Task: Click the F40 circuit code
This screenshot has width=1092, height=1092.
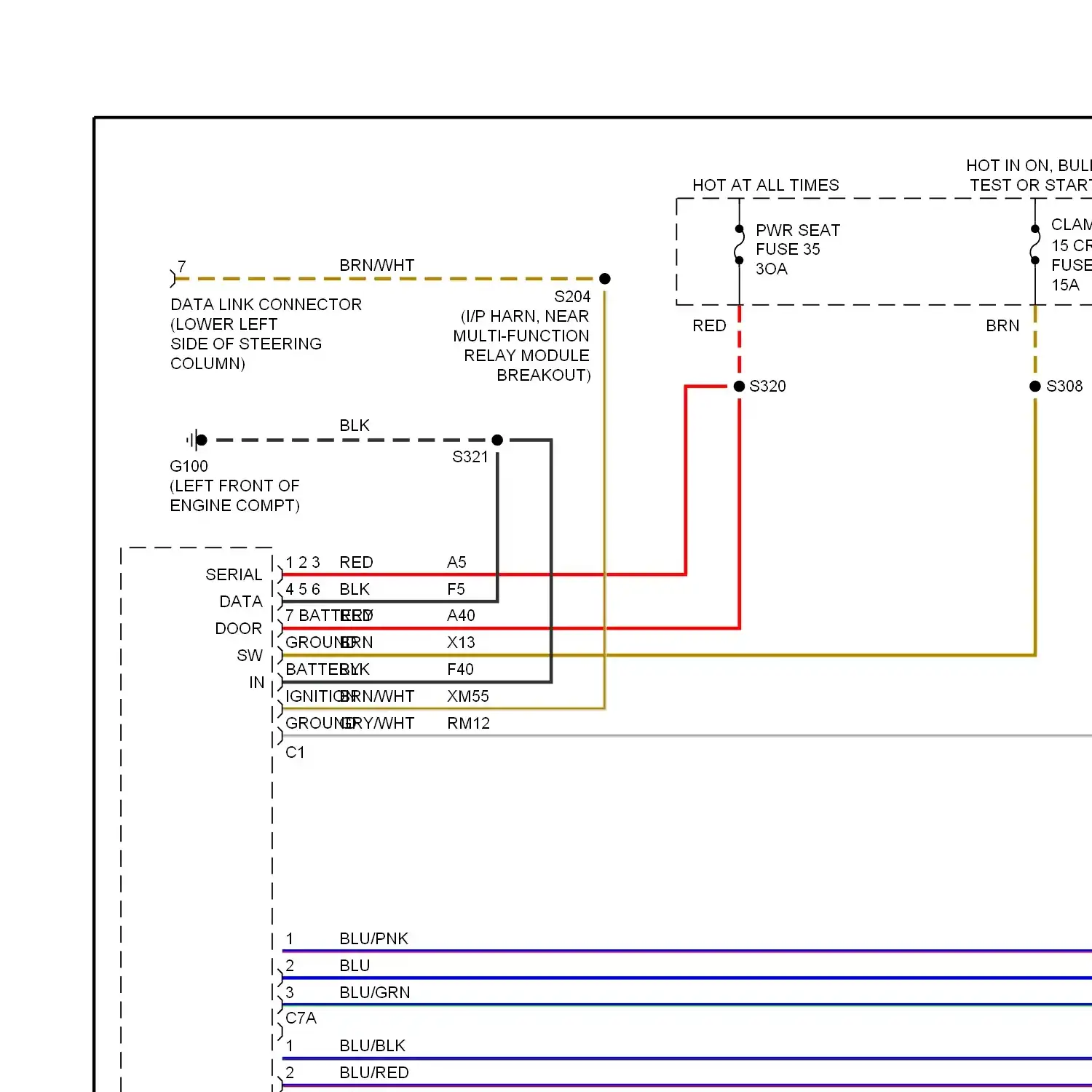Action: coord(460,669)
